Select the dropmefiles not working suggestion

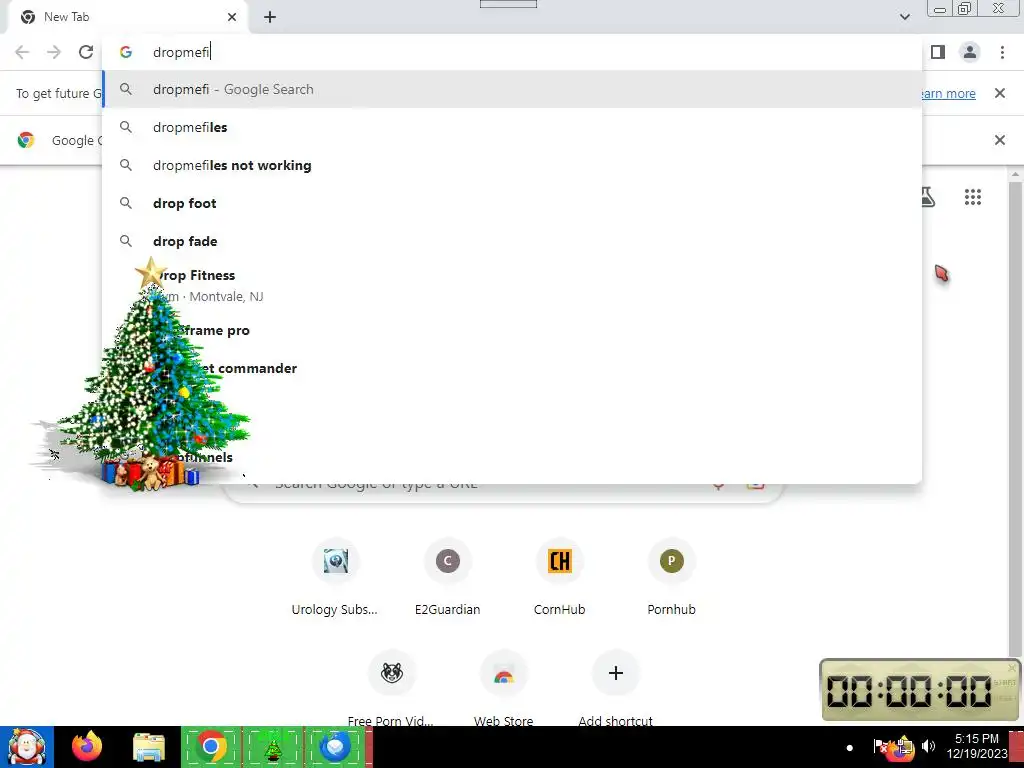tap(512, 165)
